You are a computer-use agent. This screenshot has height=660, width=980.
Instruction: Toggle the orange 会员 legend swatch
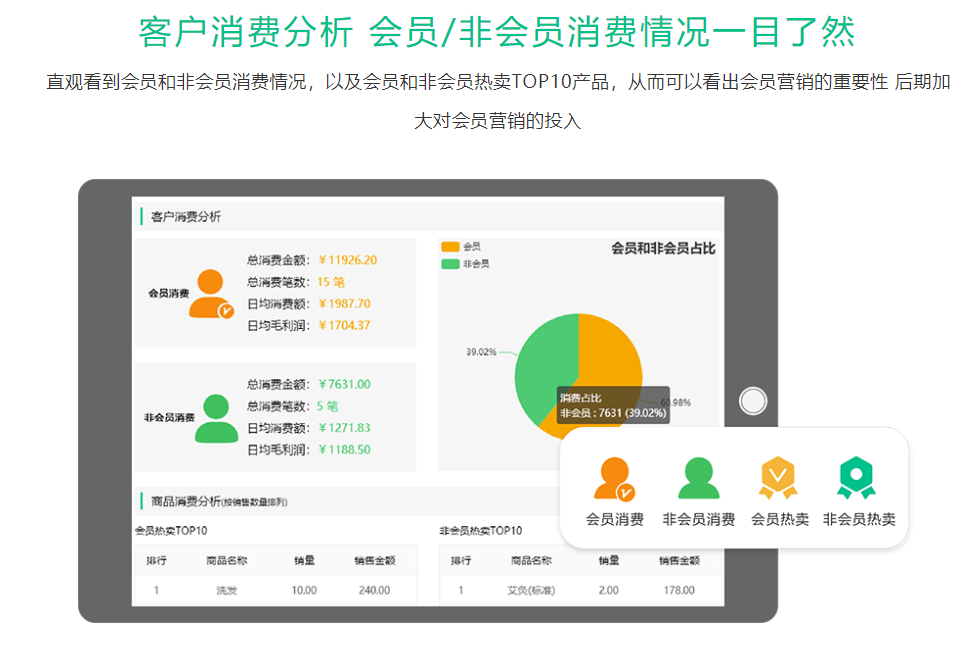point(450,246)
